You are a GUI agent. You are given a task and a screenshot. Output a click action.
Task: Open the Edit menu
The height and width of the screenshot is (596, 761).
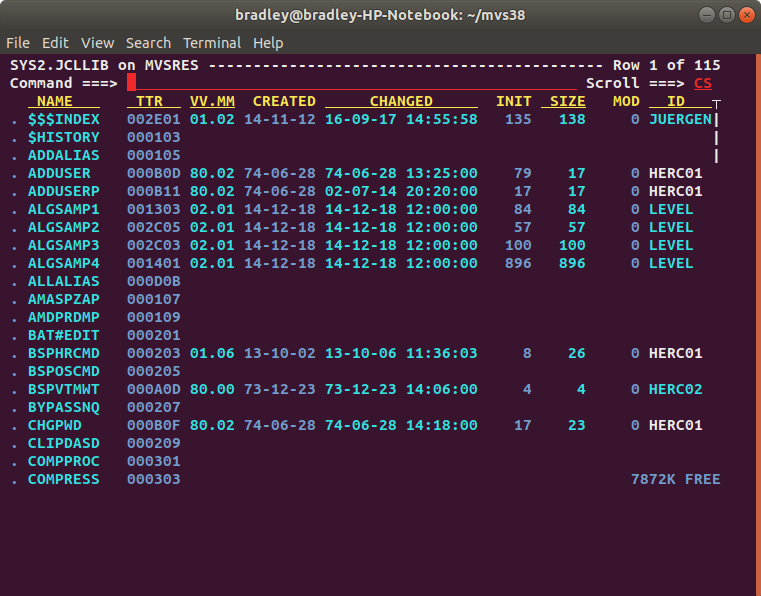point(55,43)
